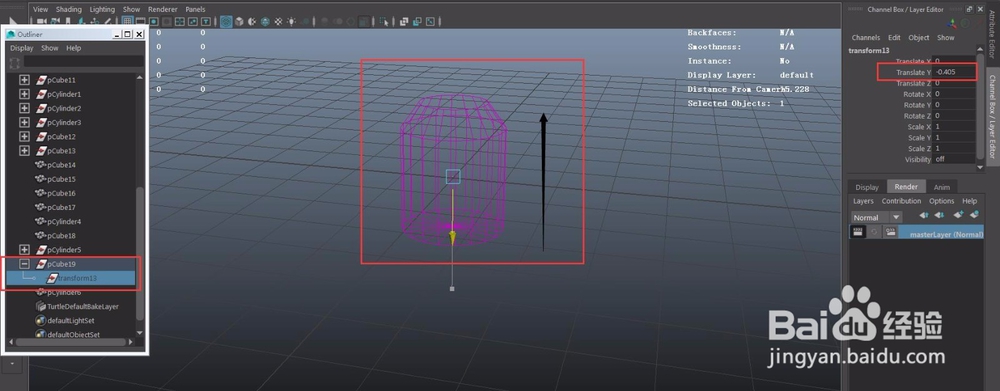
Task: Switch to the Anim layer tab
Action: point(941,187)
